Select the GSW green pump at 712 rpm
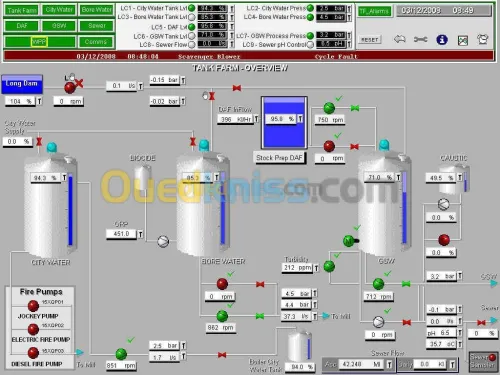 (378, 284)
